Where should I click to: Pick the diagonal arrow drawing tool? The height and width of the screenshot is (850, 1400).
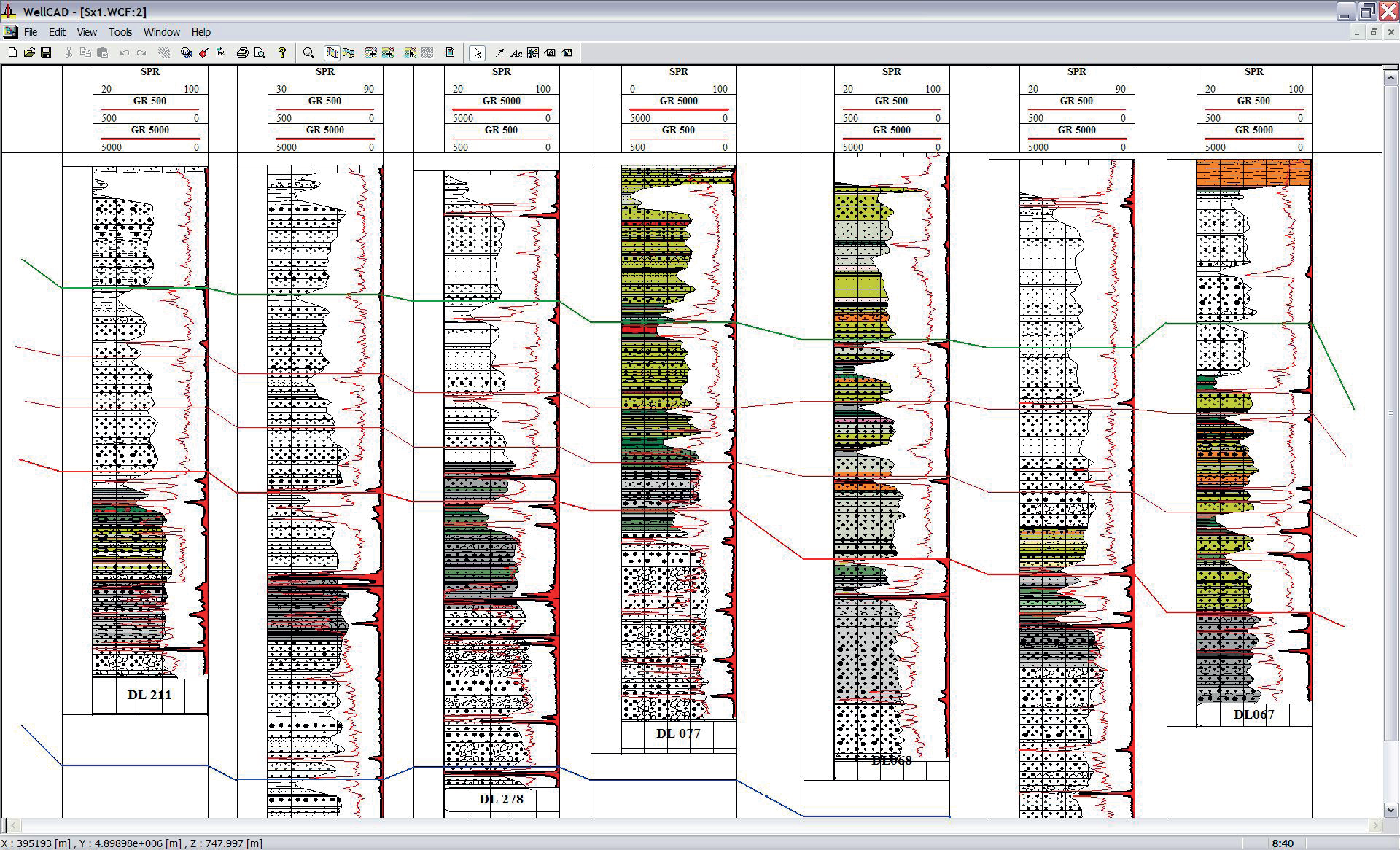point(499,52)
